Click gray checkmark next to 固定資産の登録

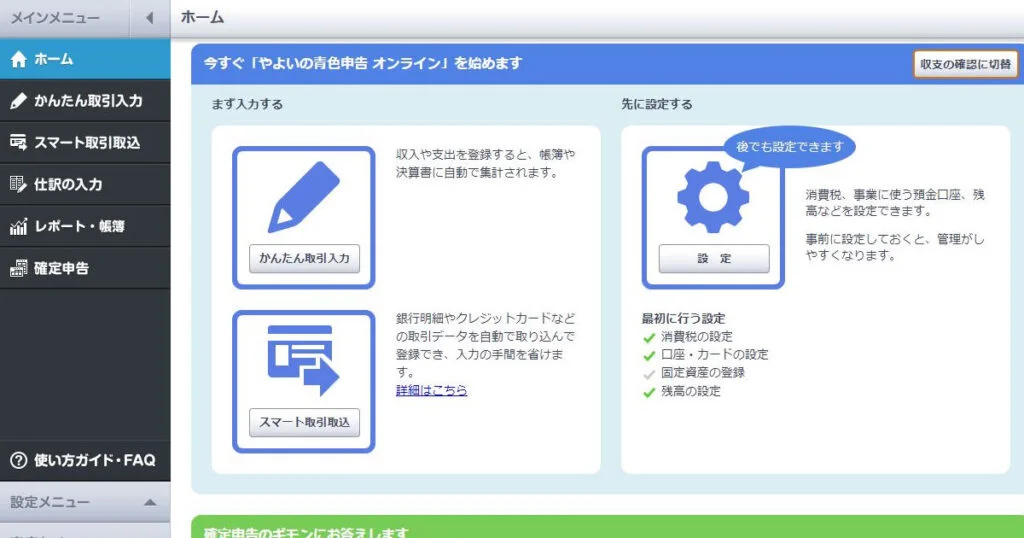tap(648, 374)
